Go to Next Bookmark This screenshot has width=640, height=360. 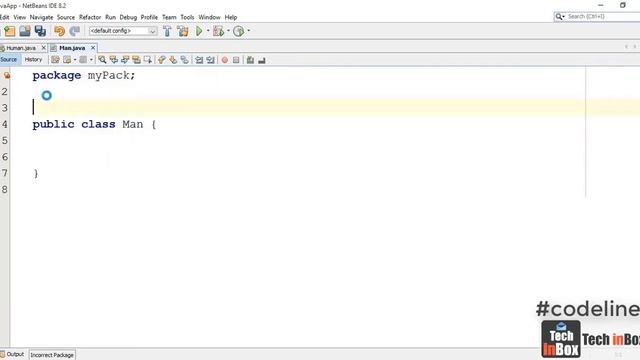point(173,60)
